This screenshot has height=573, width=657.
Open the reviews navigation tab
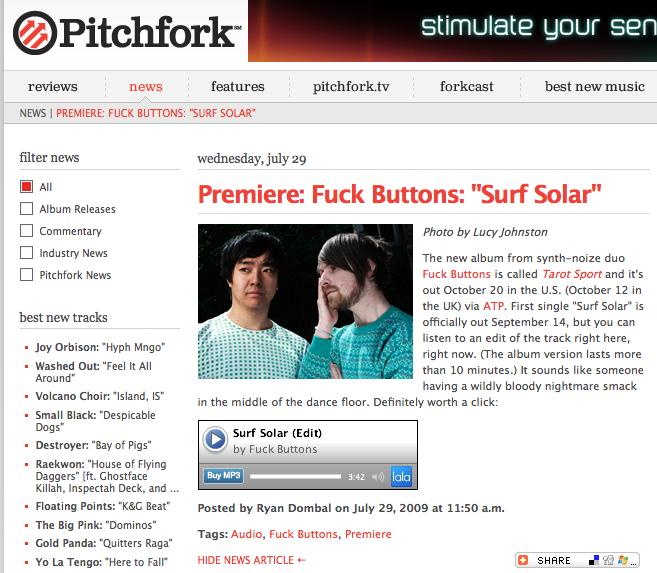(x=53, y=86)
